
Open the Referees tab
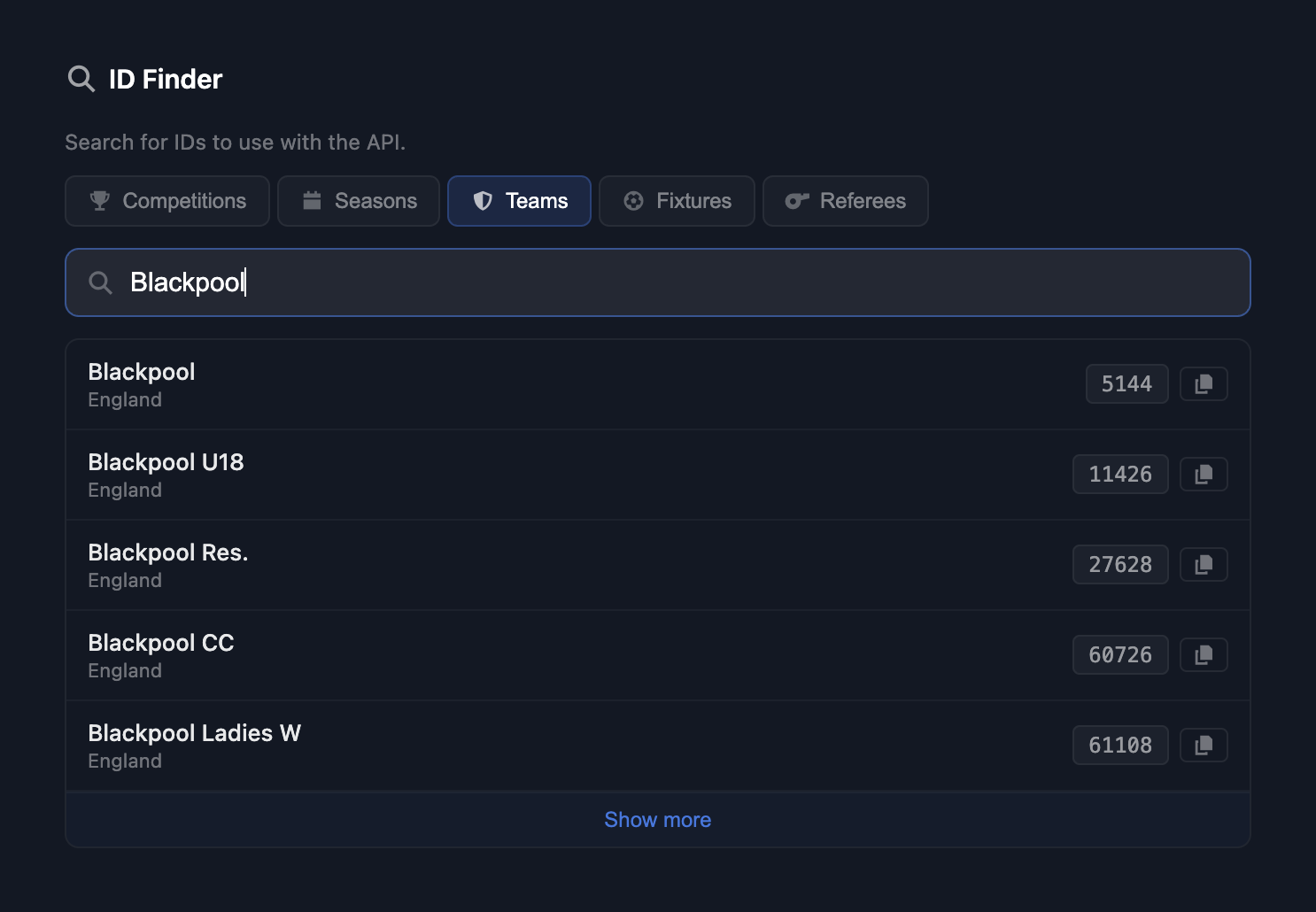(x=846, y=201)
